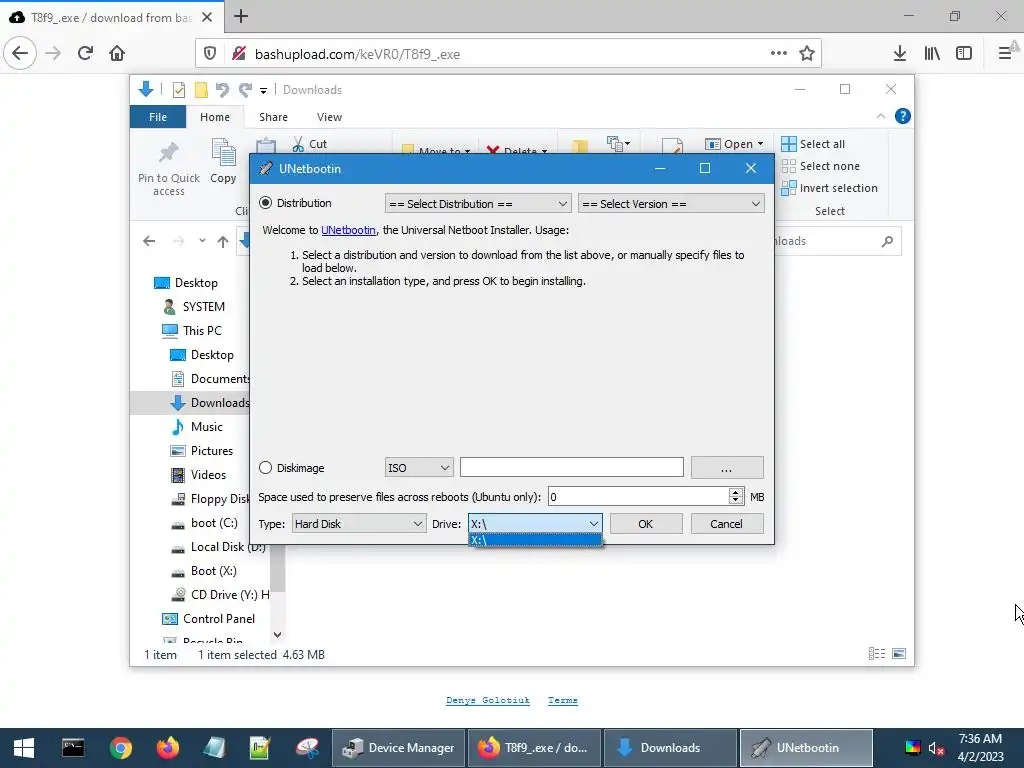The height and width of the screenshot is (768, 1024).
Task: Switch to the View ribbon tab
Action: [329, 117]
